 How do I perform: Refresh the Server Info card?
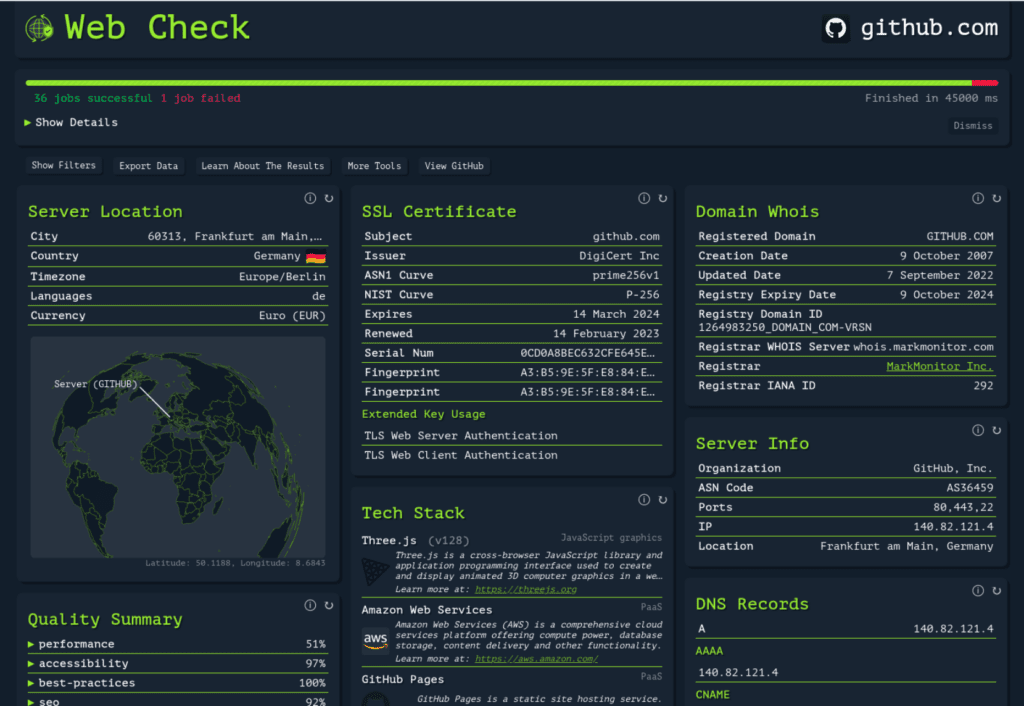coord(997,430)
